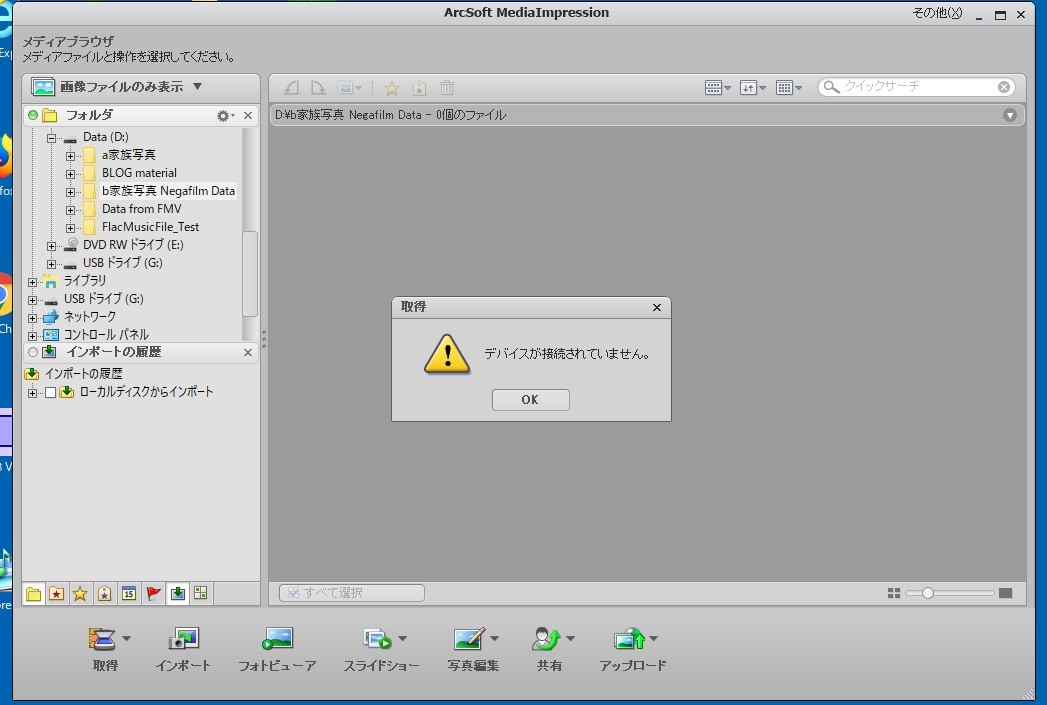1047x705 pixels.
Task: Open the sort order dropdown
Action: pos(753,87)
